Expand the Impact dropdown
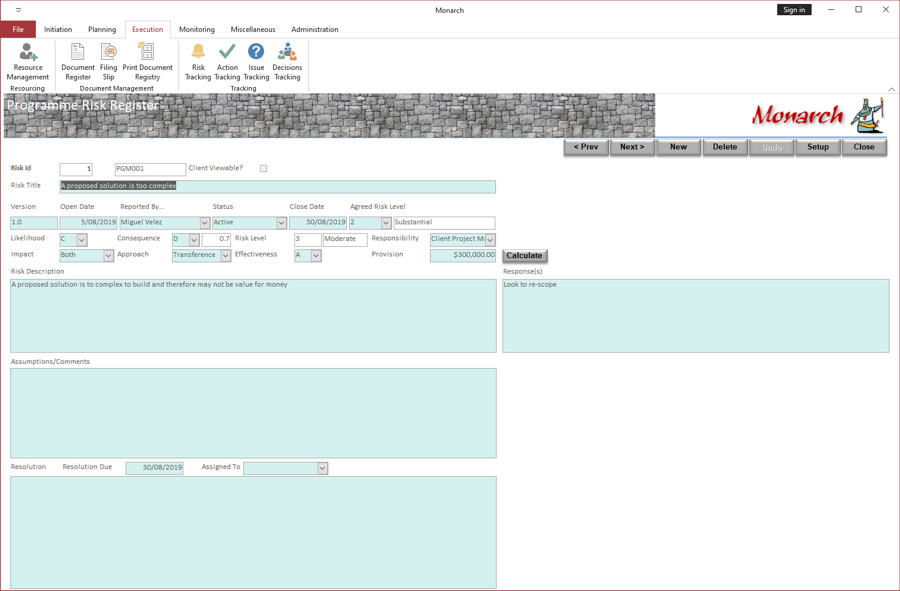The width and height of the screenshot is (900, 591). (x=108, y=255)
